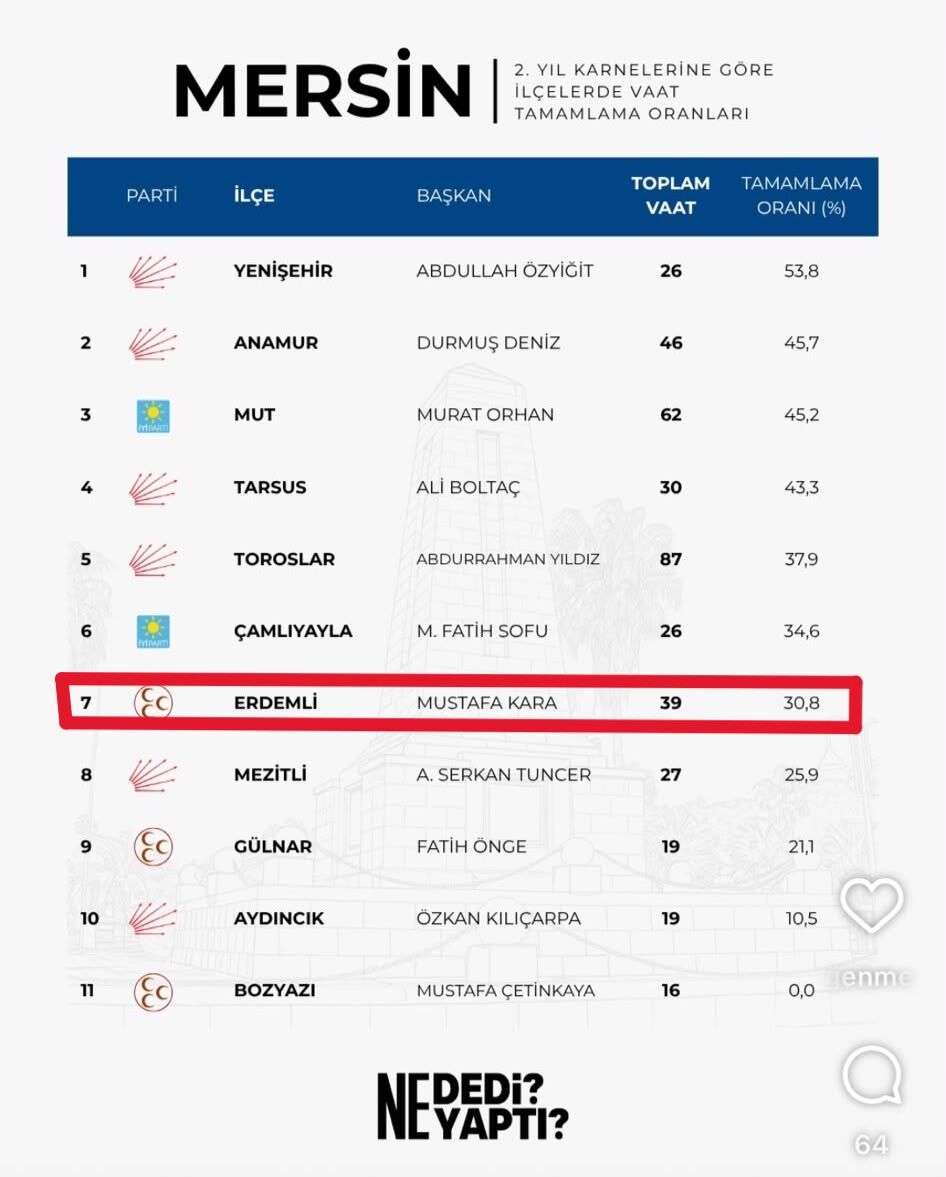Select the TAMAMLAMA ORANI (%) column header
Screen dimensions: 946x1177
801,195
